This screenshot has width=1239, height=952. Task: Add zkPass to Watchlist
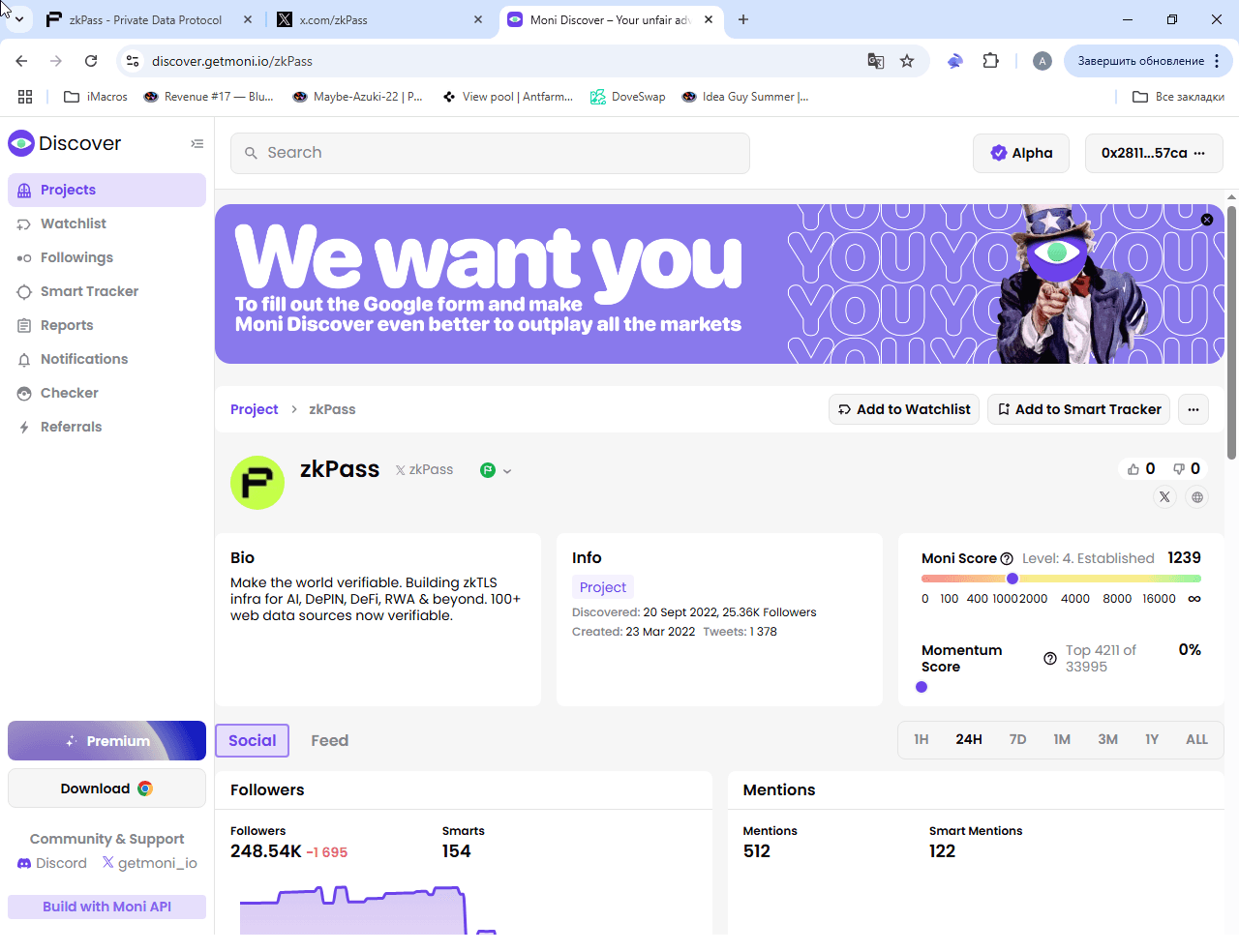point(904,409)
